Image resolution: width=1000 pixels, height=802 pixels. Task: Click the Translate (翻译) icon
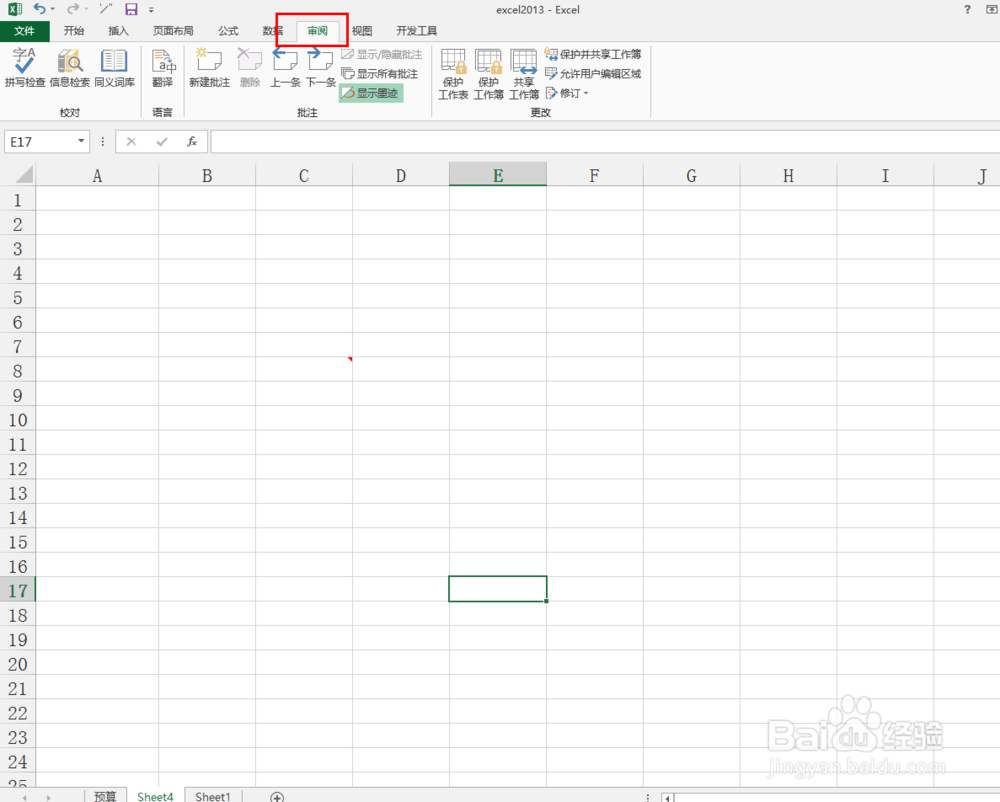[x=163, y=67]
